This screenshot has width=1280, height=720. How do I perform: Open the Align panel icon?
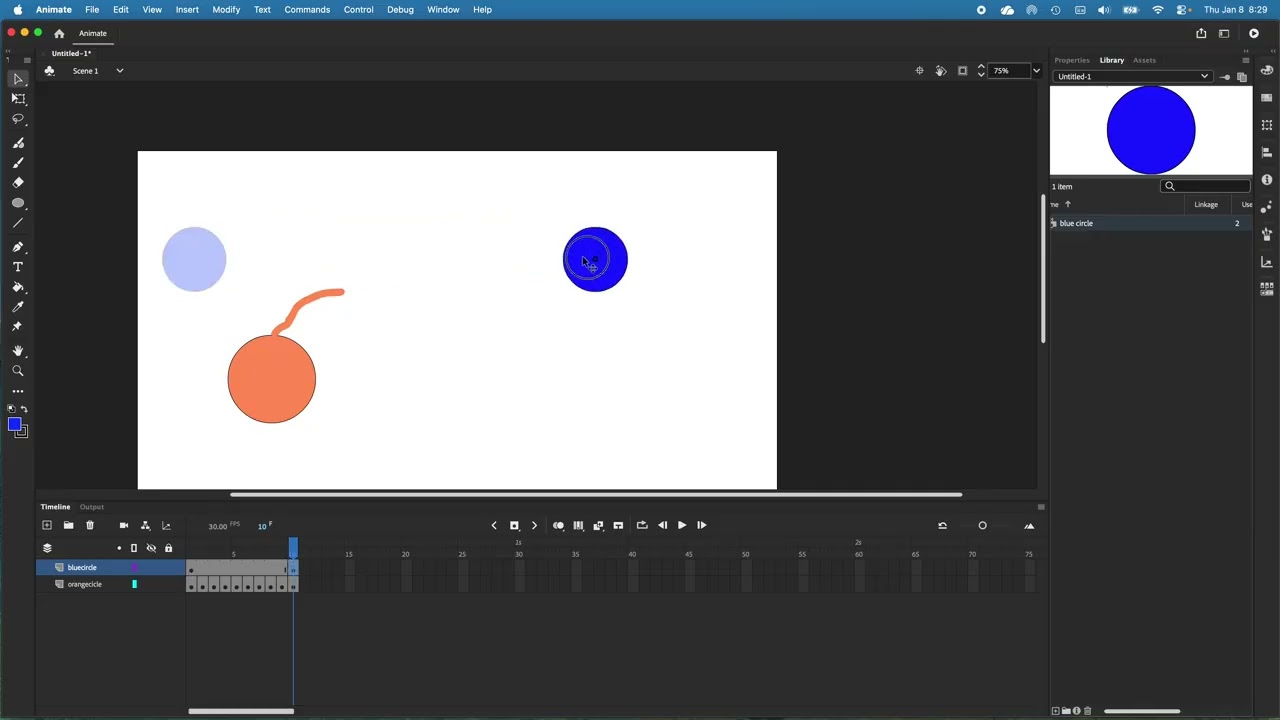click(x=1267, y=152)
